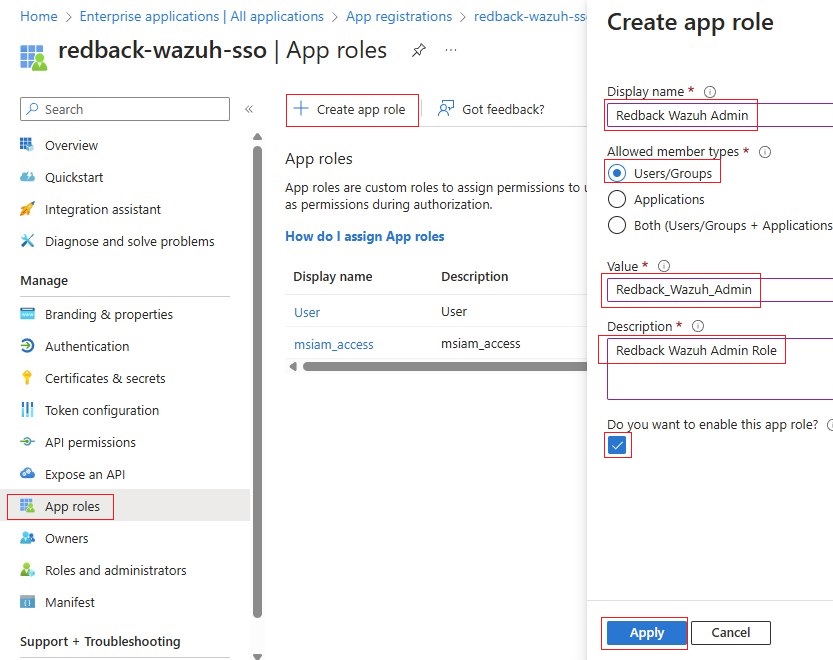Cancel creating the app role
This screenshot has height=660, width=833.
tap(730, 632)
